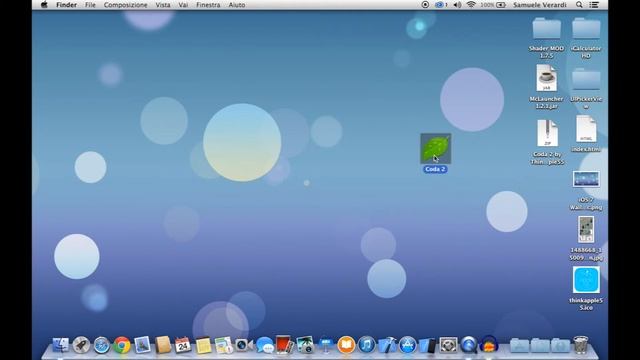640x360 pixels.
Task: Open the brown Contacts book in Dock
Action: (x=162, y=345)
